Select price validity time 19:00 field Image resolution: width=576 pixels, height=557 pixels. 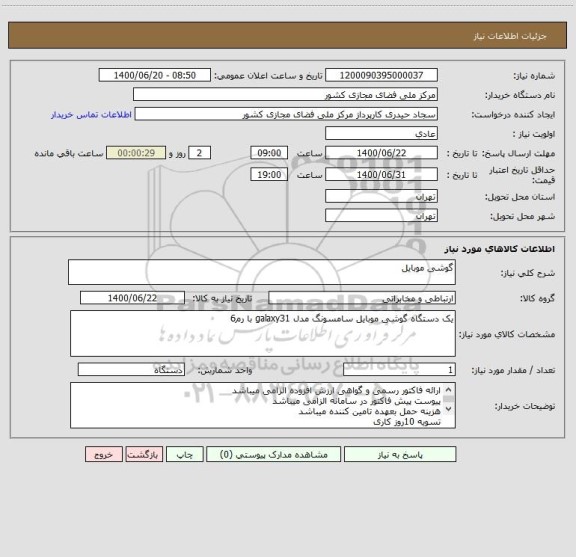pos(269,175)
